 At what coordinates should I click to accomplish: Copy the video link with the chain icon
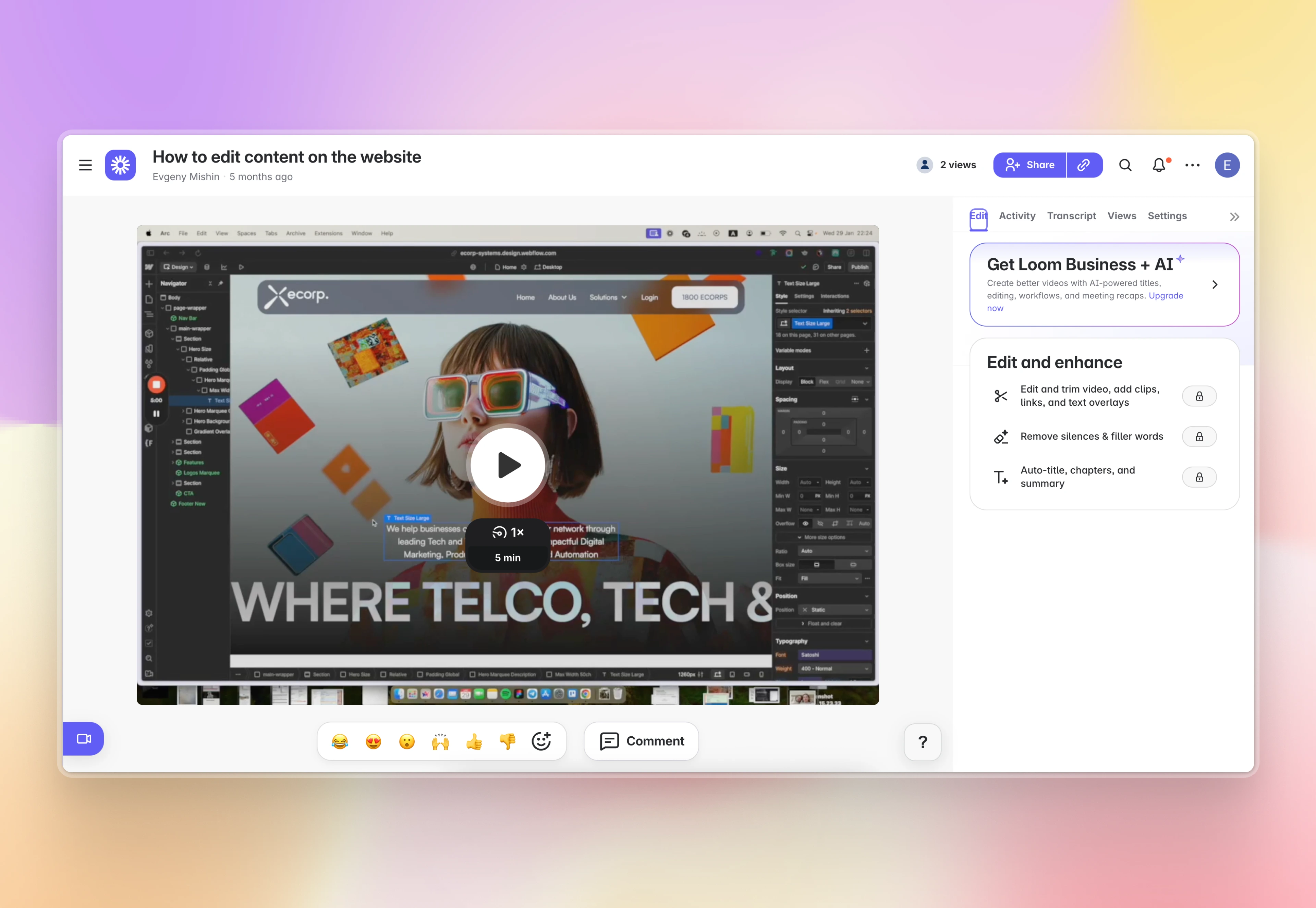tap(1084, 165)
